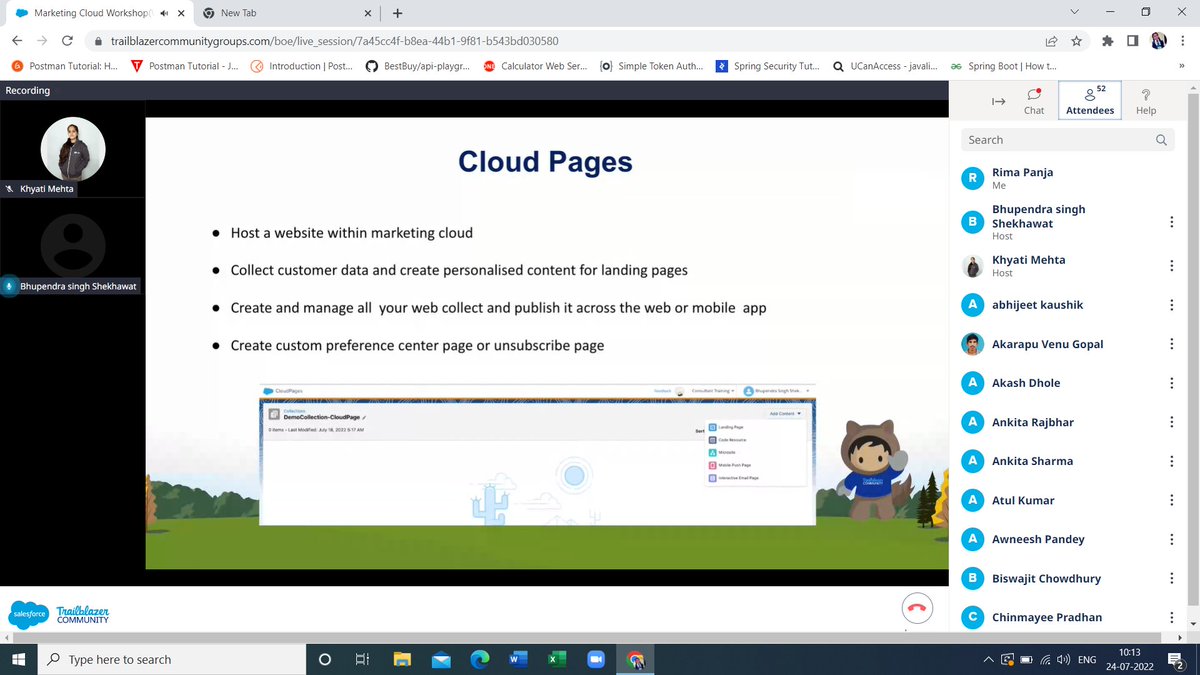Toggle the browser side panel icon
Image resolution: width=1200 pixels, height=675 pixels.
1132,41
